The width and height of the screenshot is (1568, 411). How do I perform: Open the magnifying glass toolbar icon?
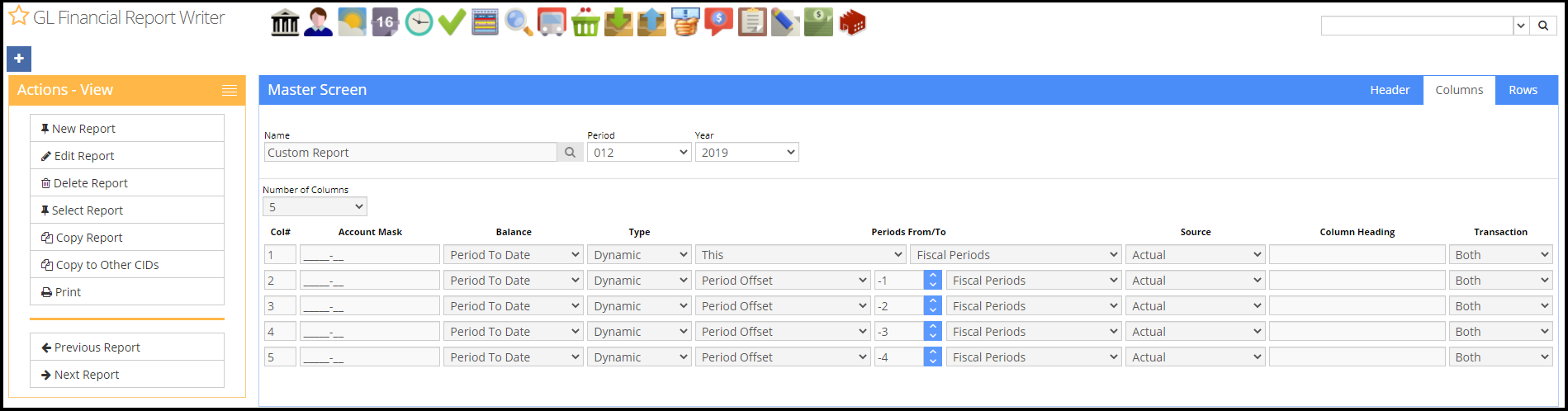[x=519, y=22]
